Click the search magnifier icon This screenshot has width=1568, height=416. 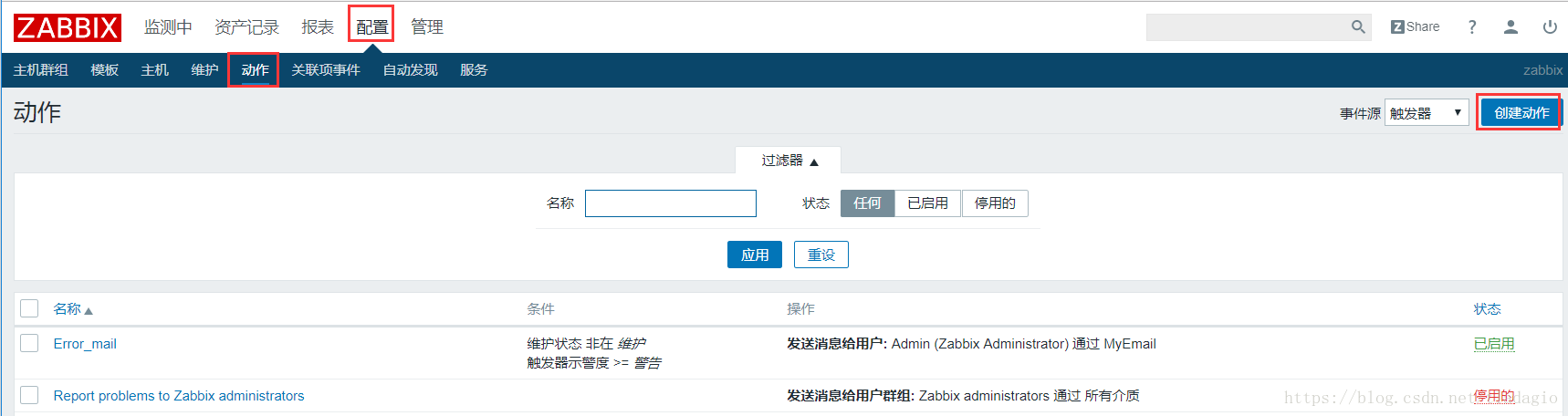click(x=1358, y=27)
